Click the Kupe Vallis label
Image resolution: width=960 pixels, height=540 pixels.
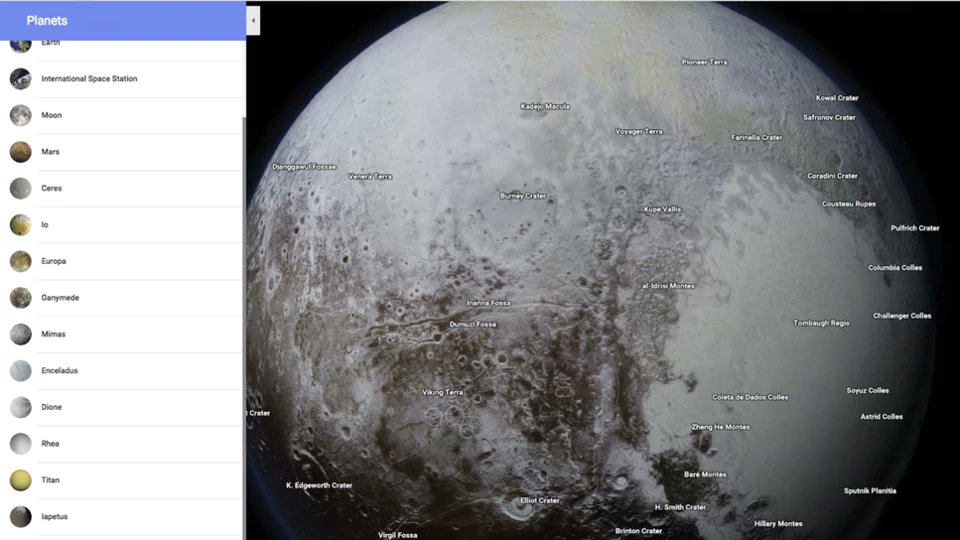[662, 209]
